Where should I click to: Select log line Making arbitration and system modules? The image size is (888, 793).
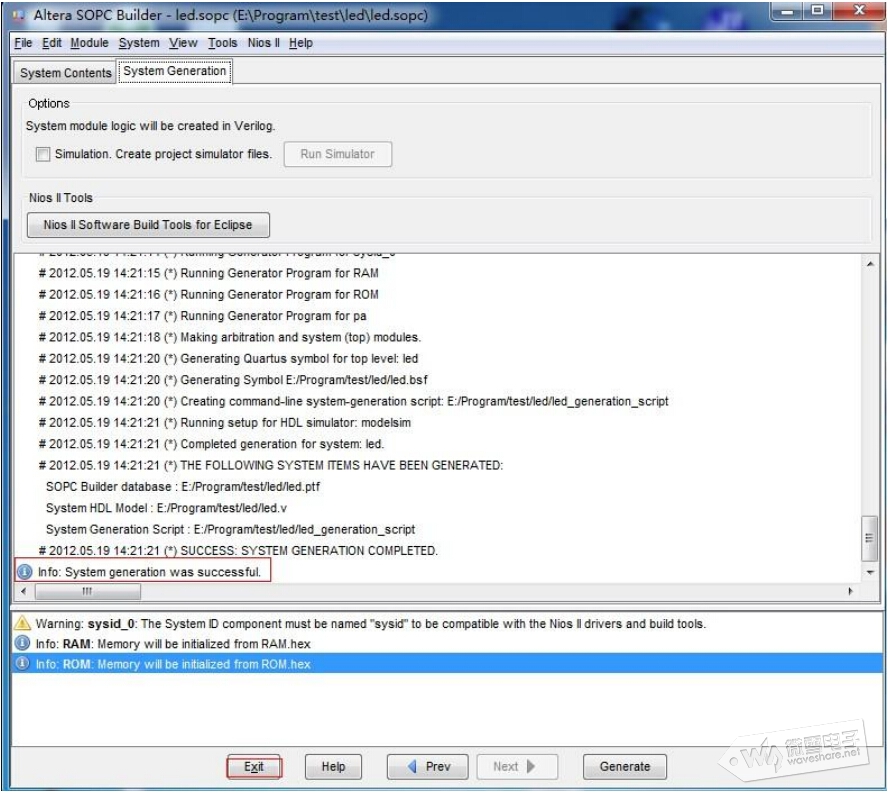tap(229, 338)
